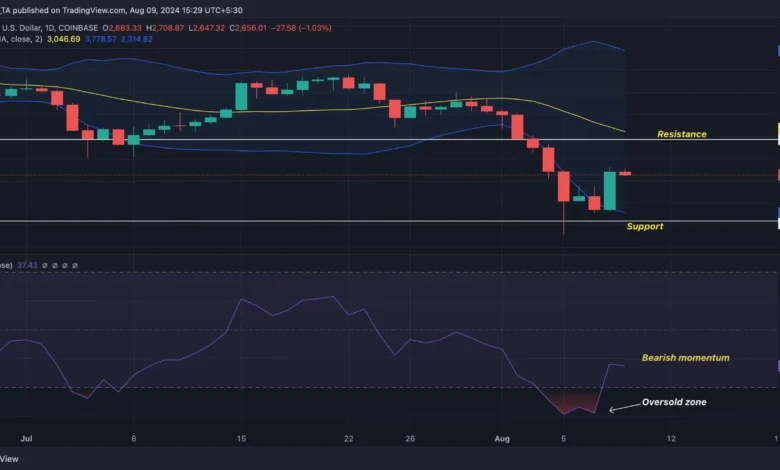Click the 22 date marker on time axis

(349, 438)
